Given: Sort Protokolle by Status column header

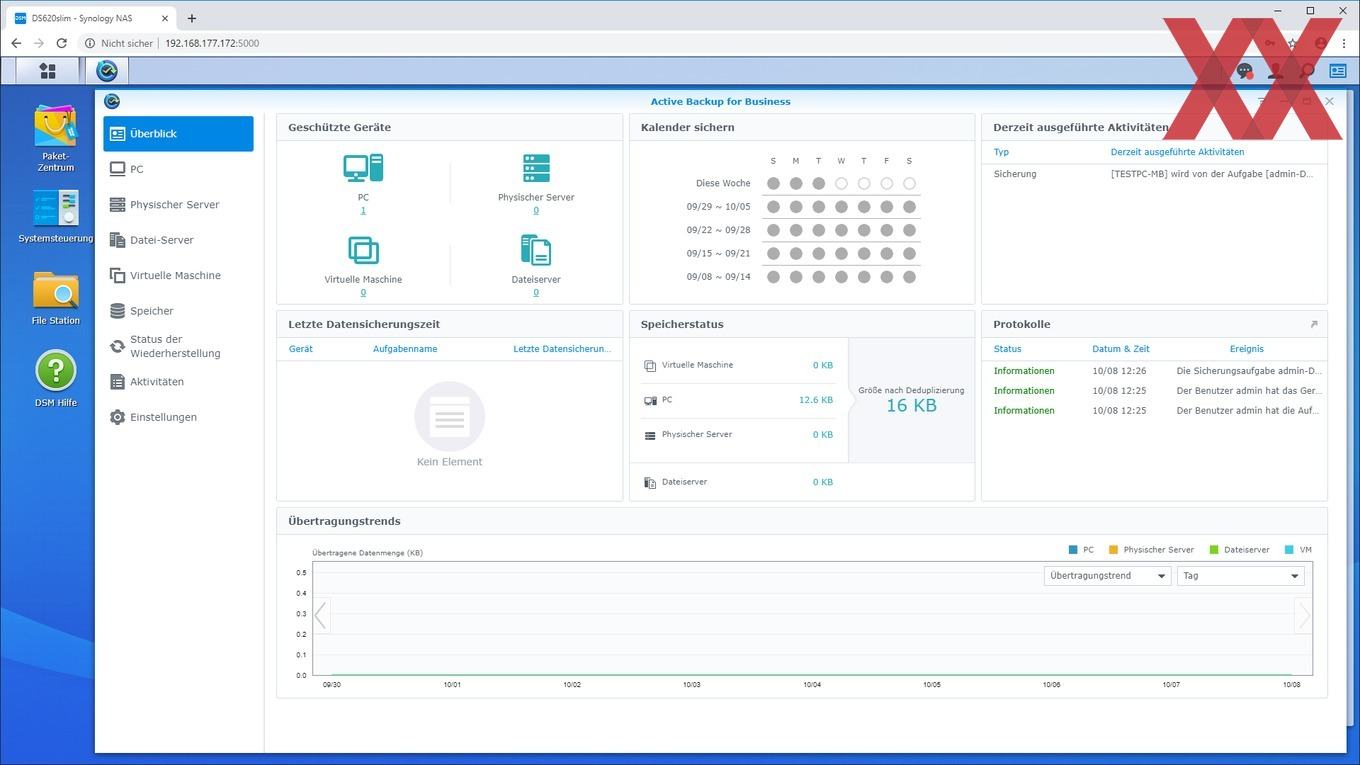Looking at the screenshot, I should [1008, 349].
